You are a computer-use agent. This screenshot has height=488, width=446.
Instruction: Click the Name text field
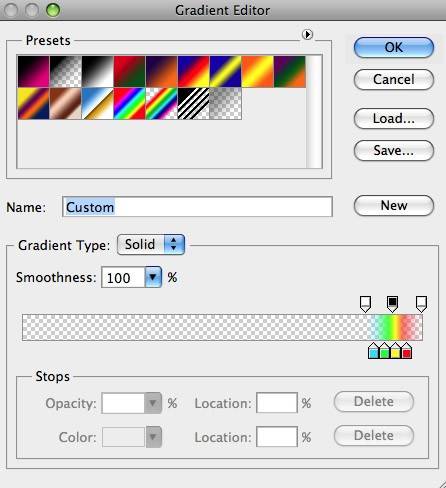point(197,207)
